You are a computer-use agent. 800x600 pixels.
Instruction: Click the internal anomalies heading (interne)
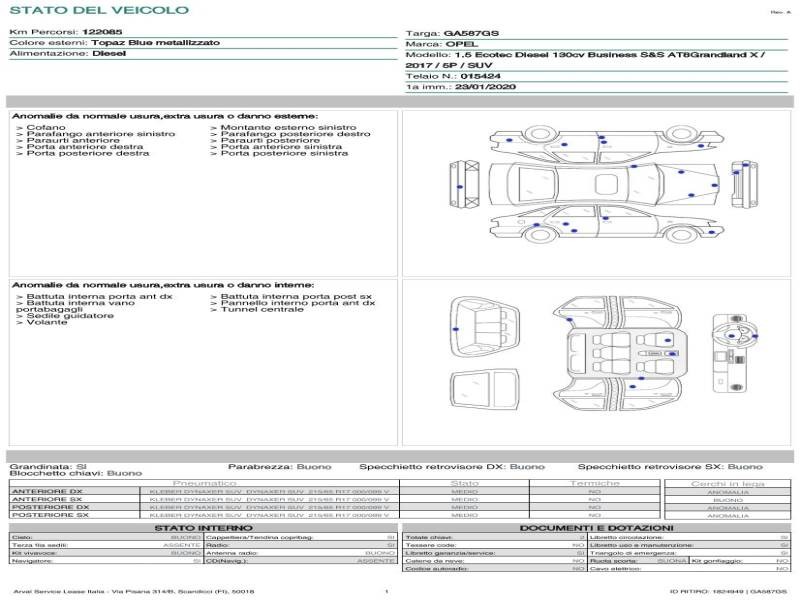coord(163,285)
